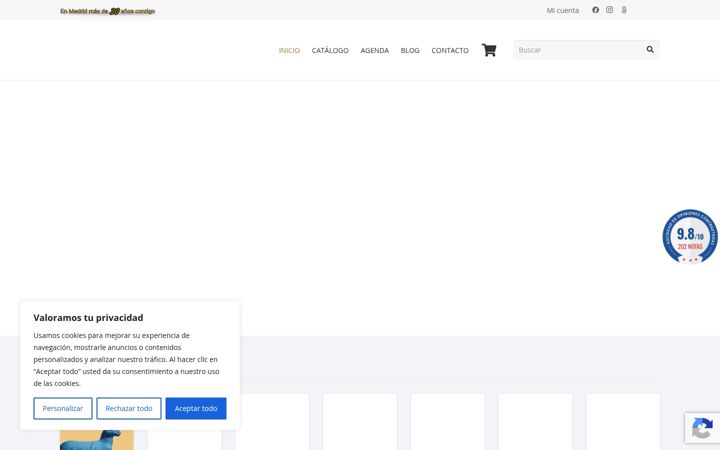Viewport: 720px width, 450px height.
Task: Click the 'Valoramos tu privacidad' heading
Action: point(88,317)
